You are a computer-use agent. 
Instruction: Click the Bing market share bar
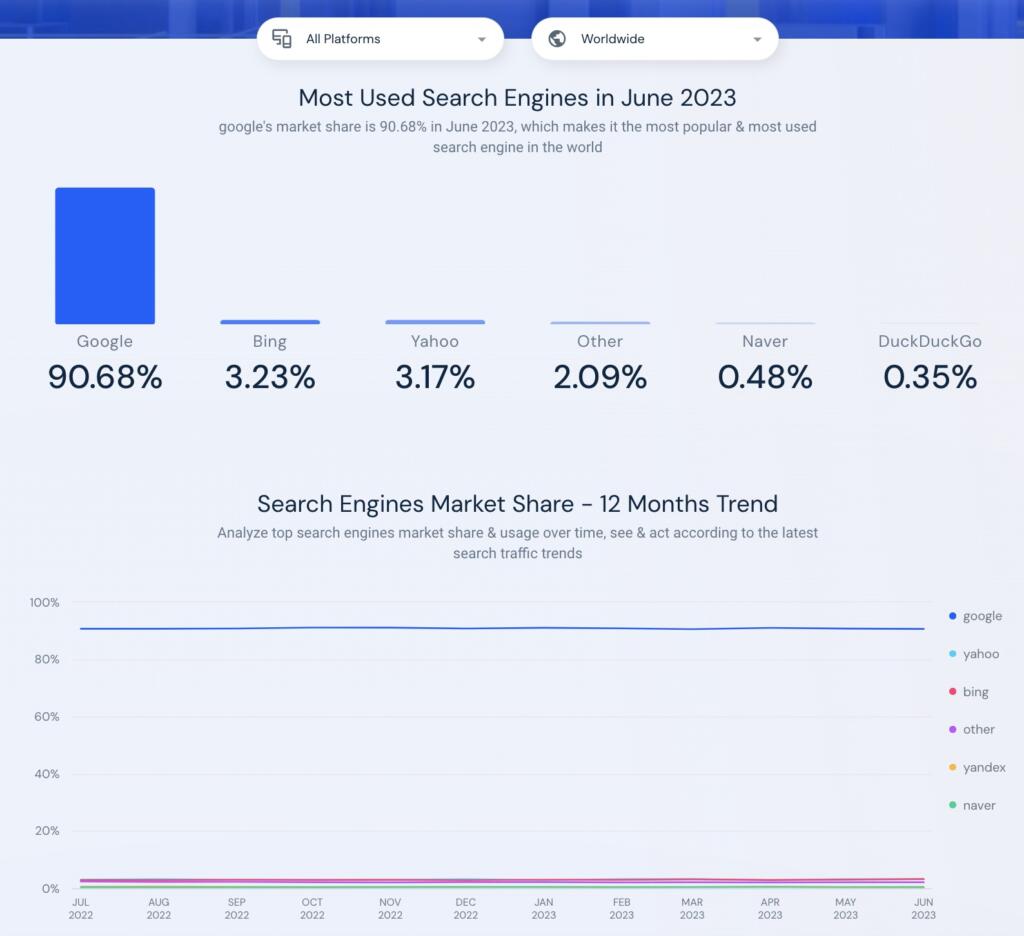[x=270, y=322]
